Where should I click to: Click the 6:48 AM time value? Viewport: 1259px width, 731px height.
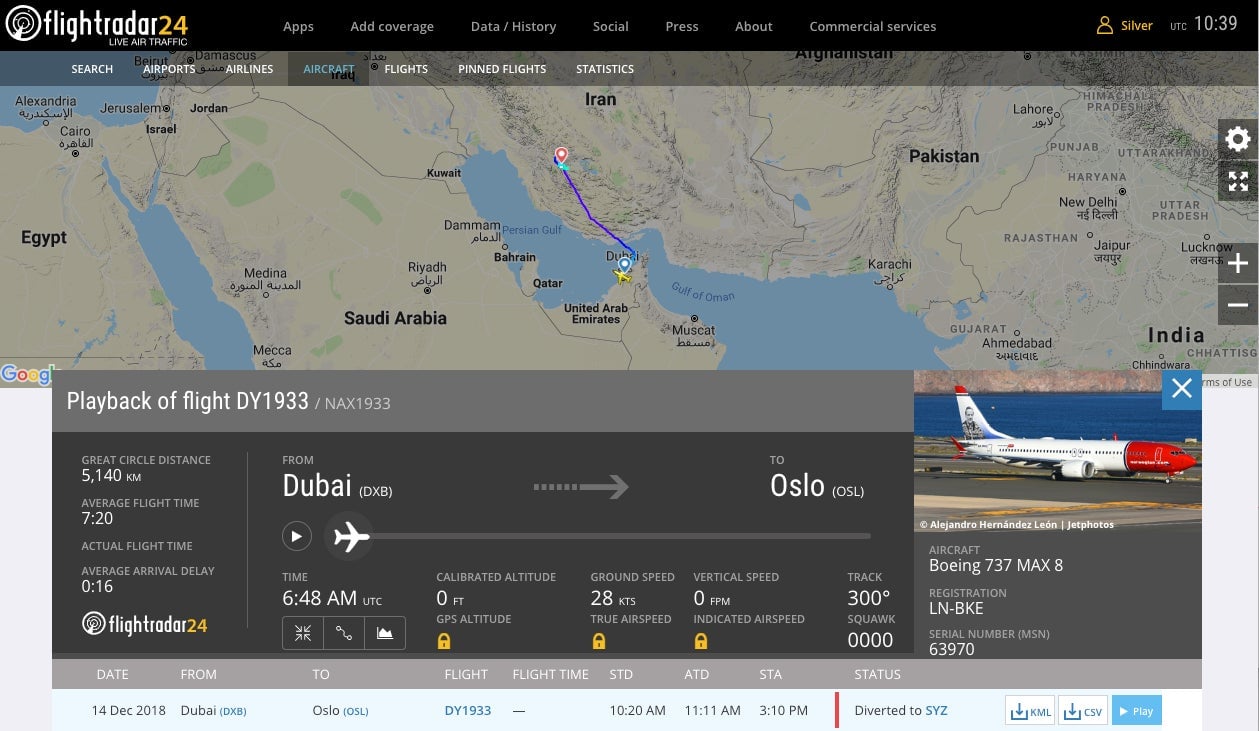click(x=320, y=598)
